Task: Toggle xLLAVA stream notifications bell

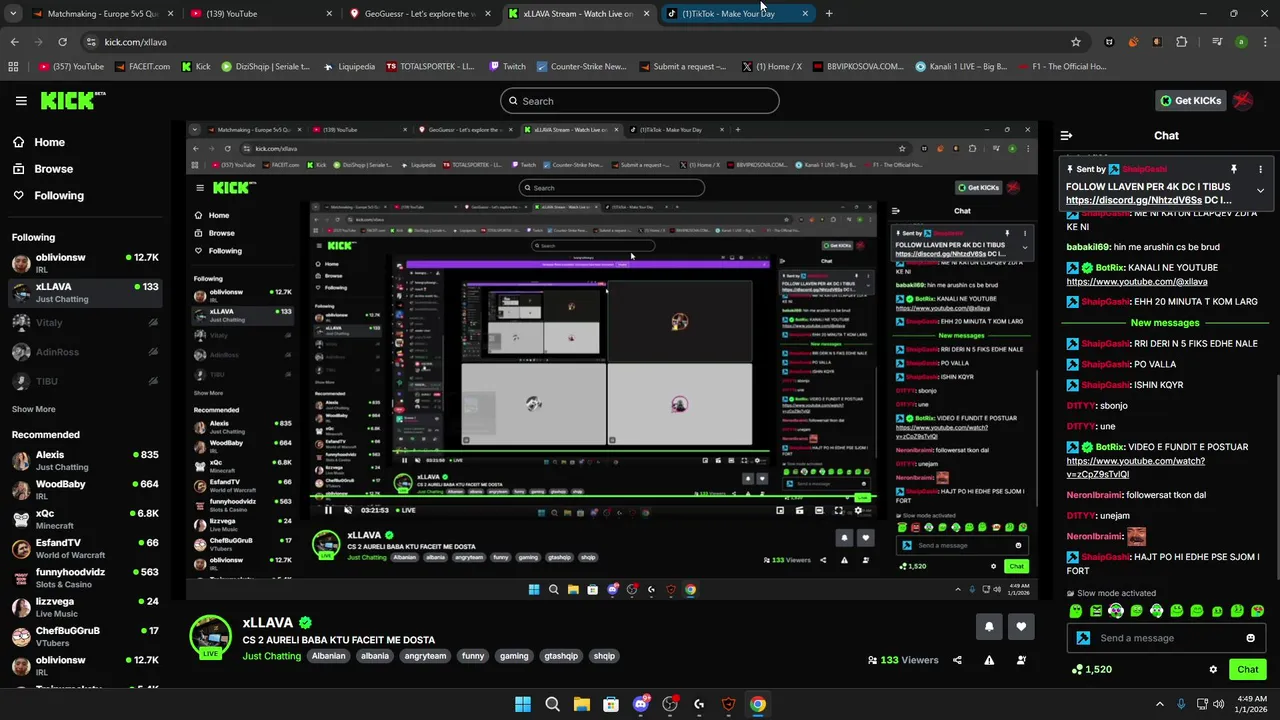Action: pyautogui.click(x=989, y=626)
